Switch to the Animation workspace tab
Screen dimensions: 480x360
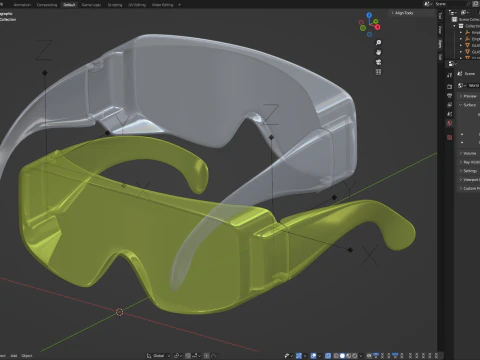[22, 5]
